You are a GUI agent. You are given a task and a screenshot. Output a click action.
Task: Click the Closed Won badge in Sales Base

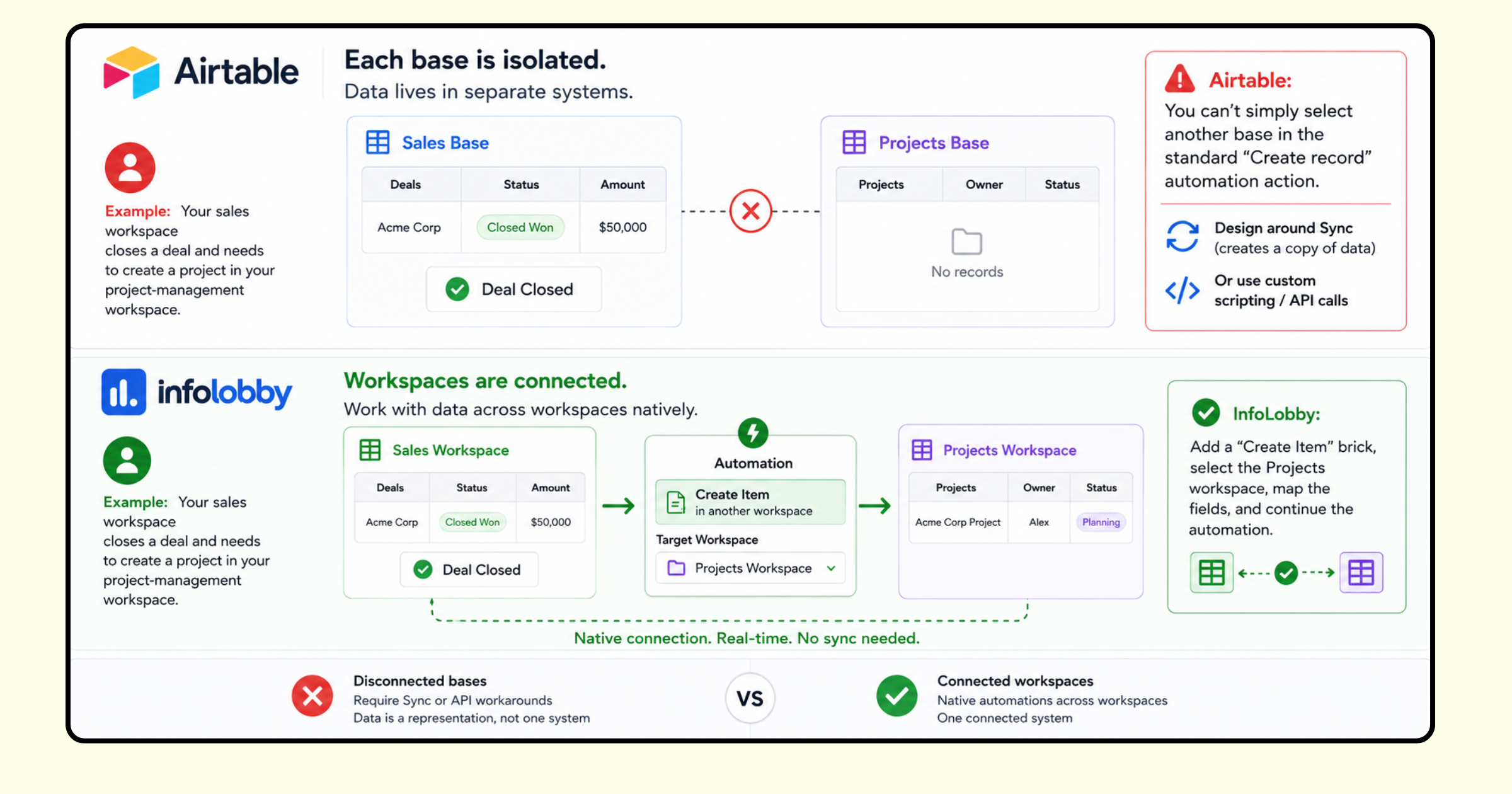click(x=520, y=227)
